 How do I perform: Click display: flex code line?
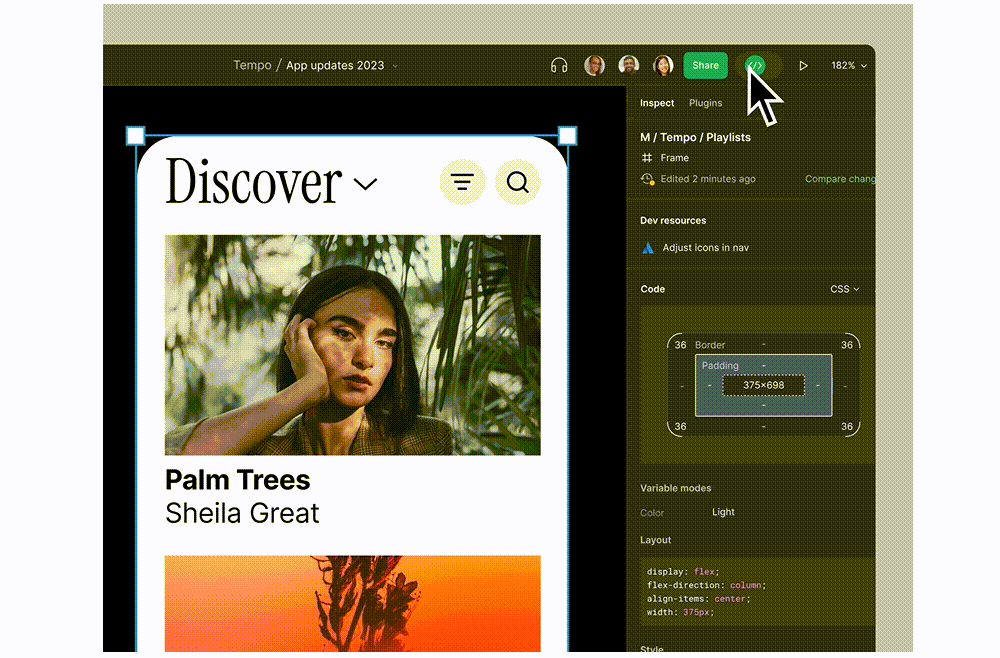point(682,571)
